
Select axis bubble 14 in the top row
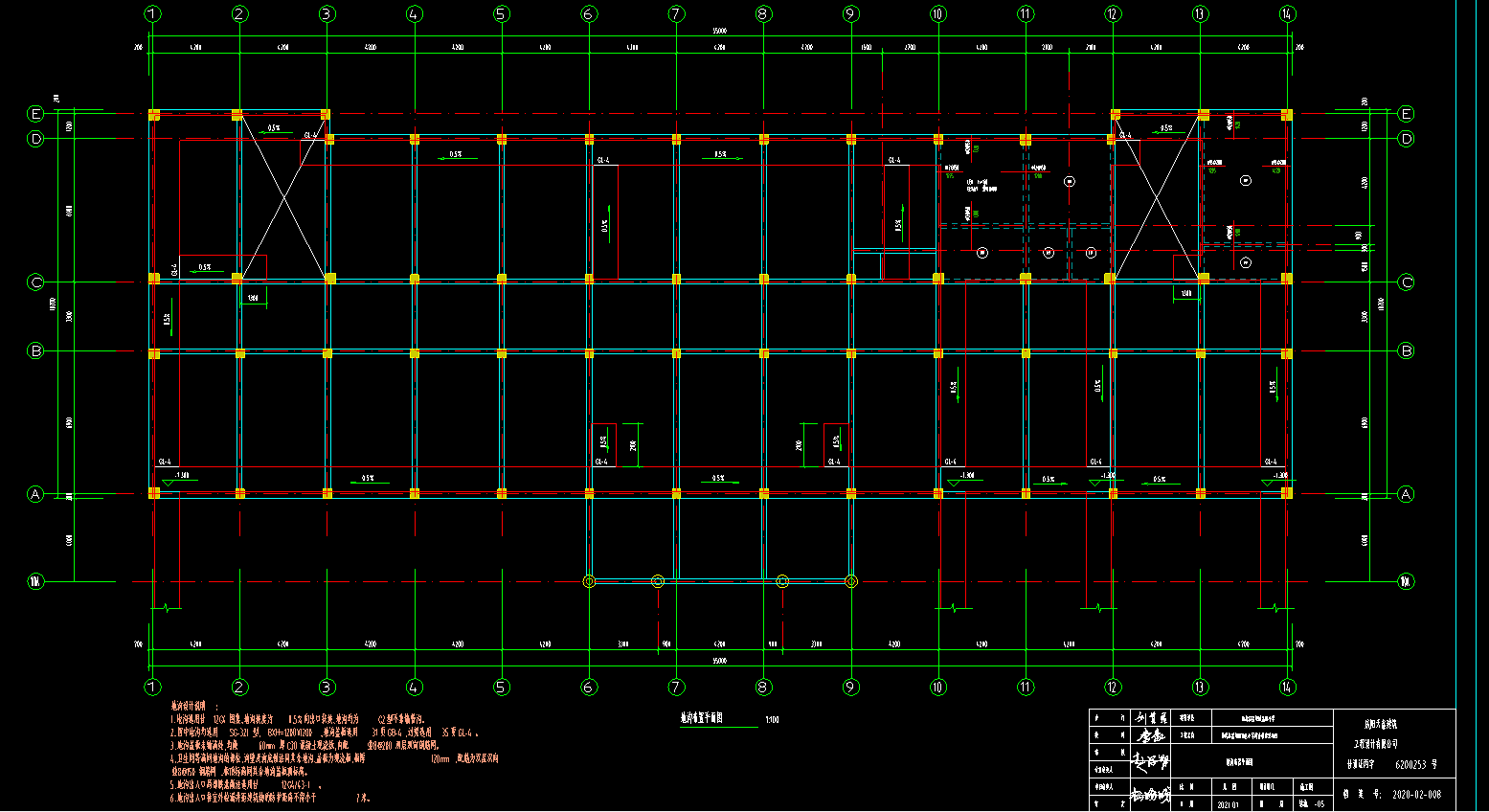(1287, 14)
